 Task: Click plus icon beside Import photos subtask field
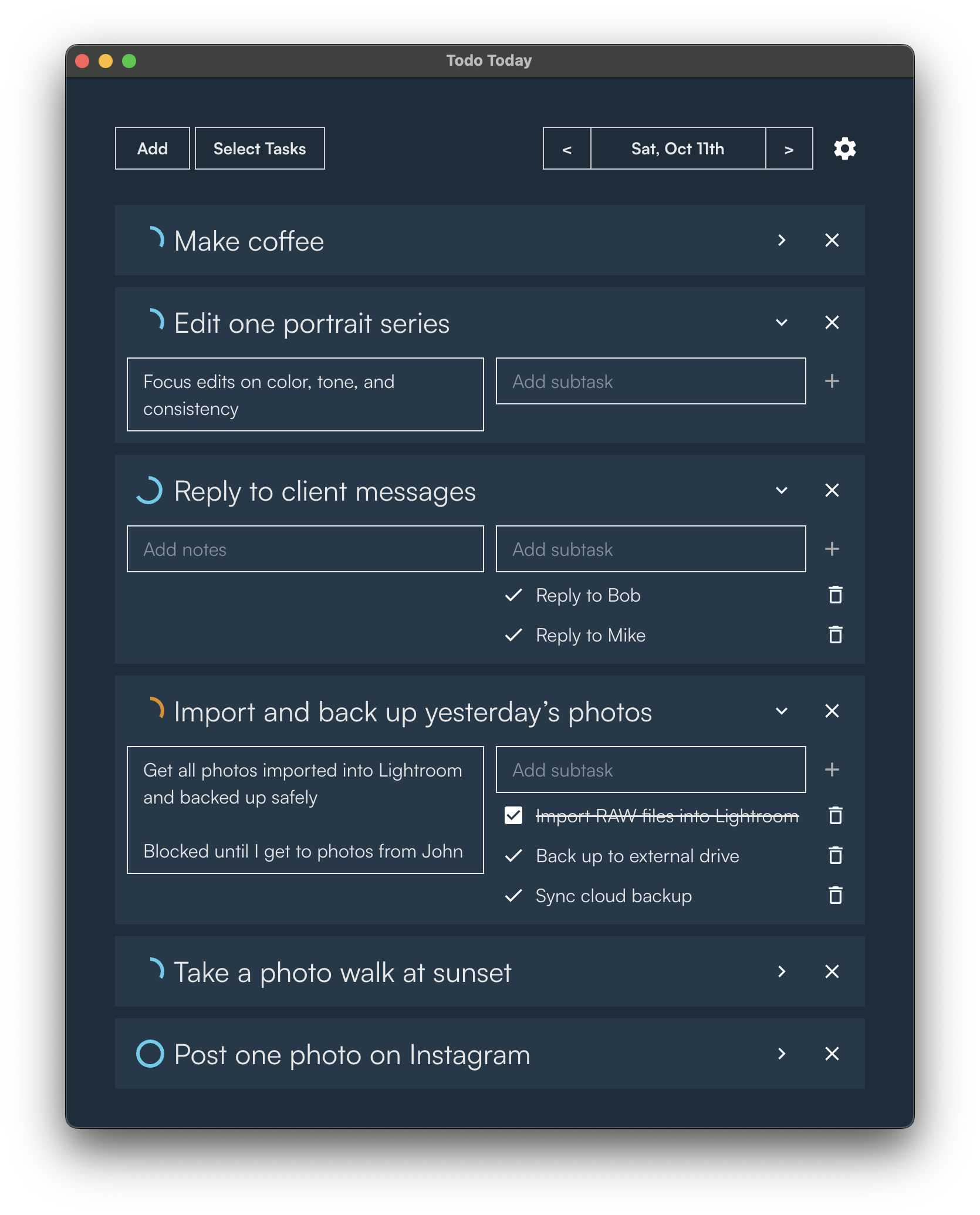click(832, 770)
